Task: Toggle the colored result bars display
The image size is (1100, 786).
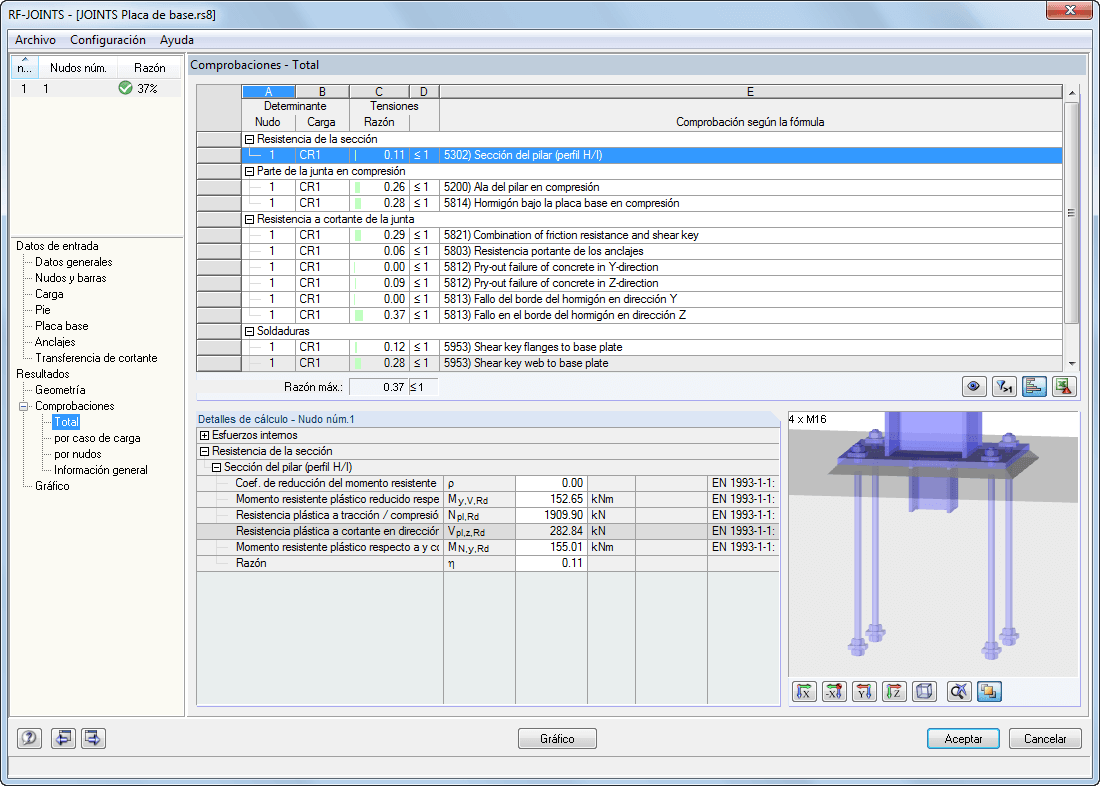Action: 1034,387
